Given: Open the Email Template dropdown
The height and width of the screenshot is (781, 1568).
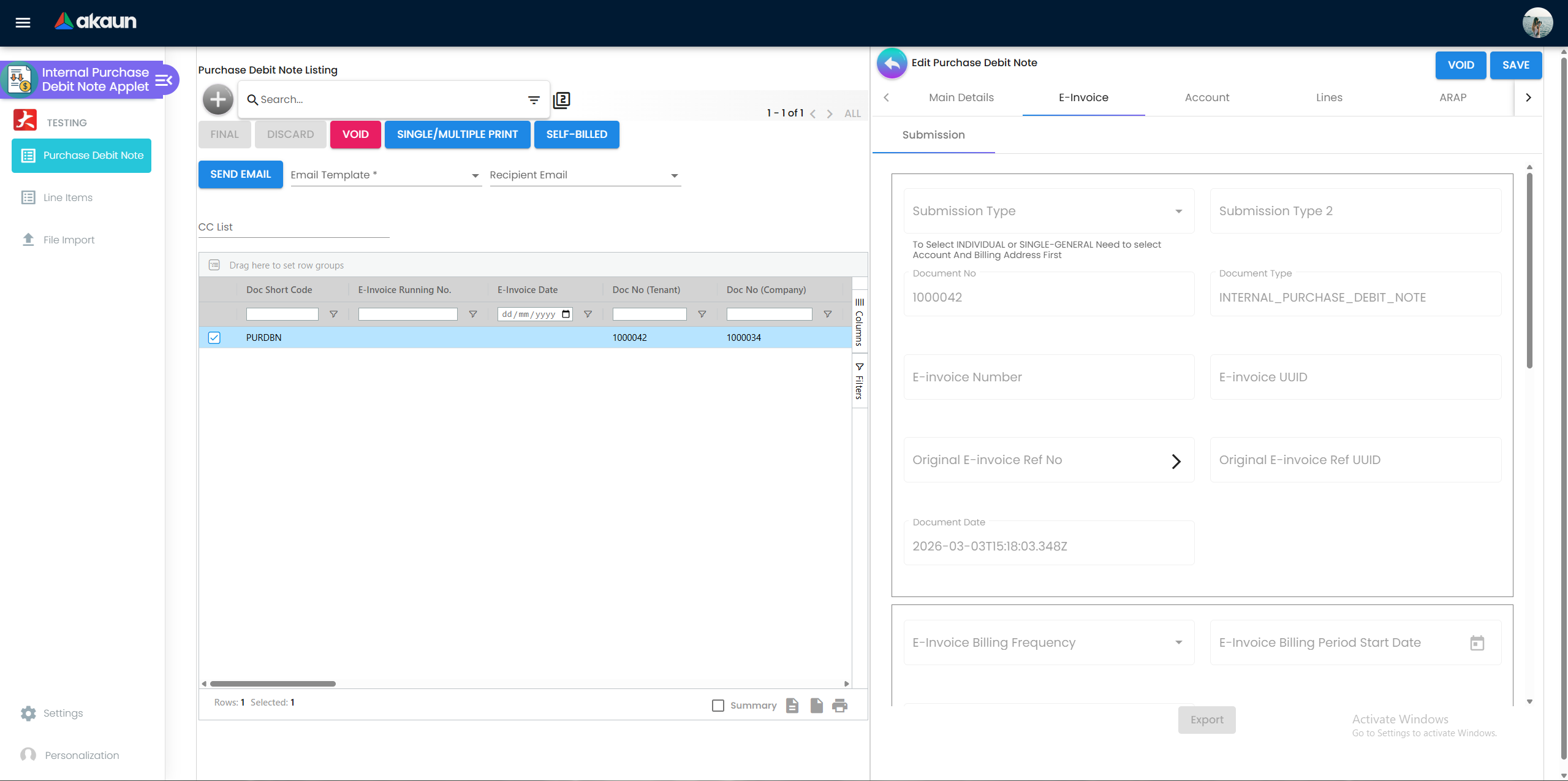Looking at the screenshot, I should pyautogui.click(x=475, y=175).
